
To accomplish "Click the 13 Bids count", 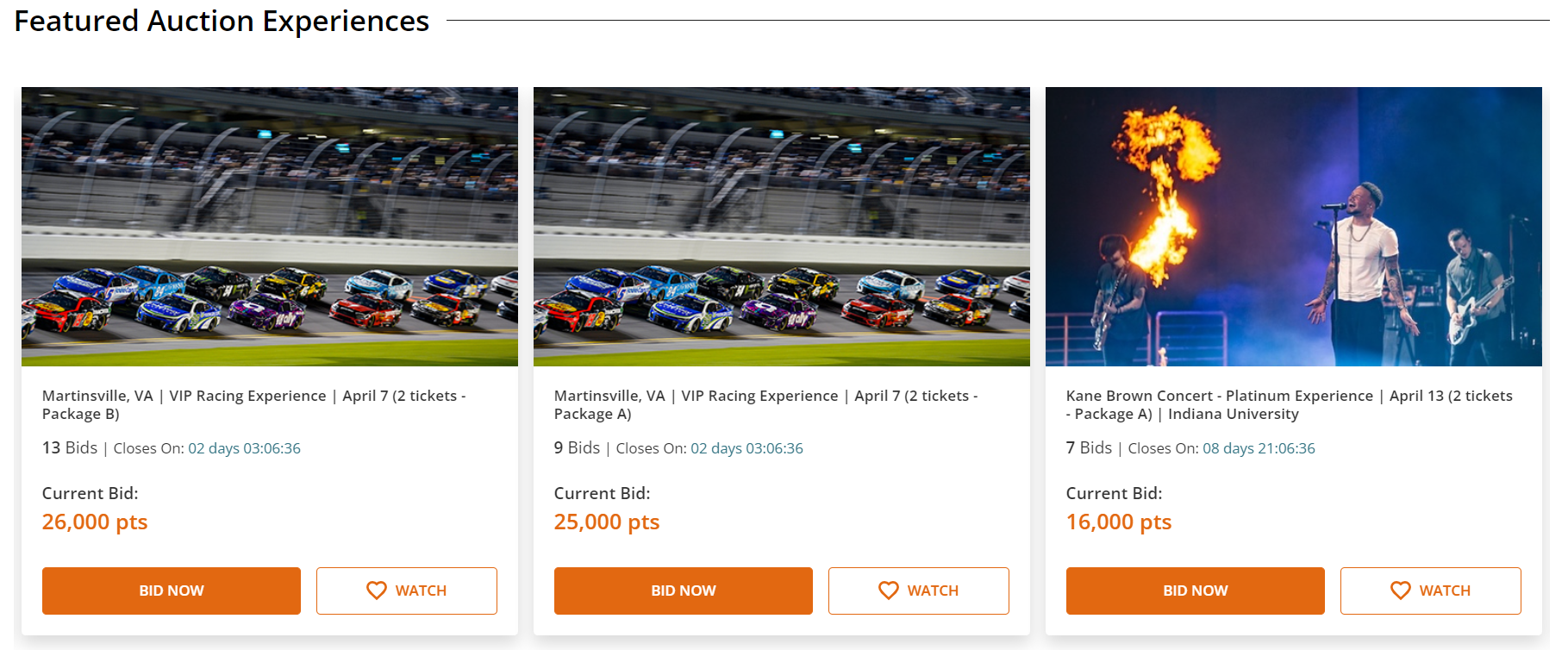I will click(70, 448).
